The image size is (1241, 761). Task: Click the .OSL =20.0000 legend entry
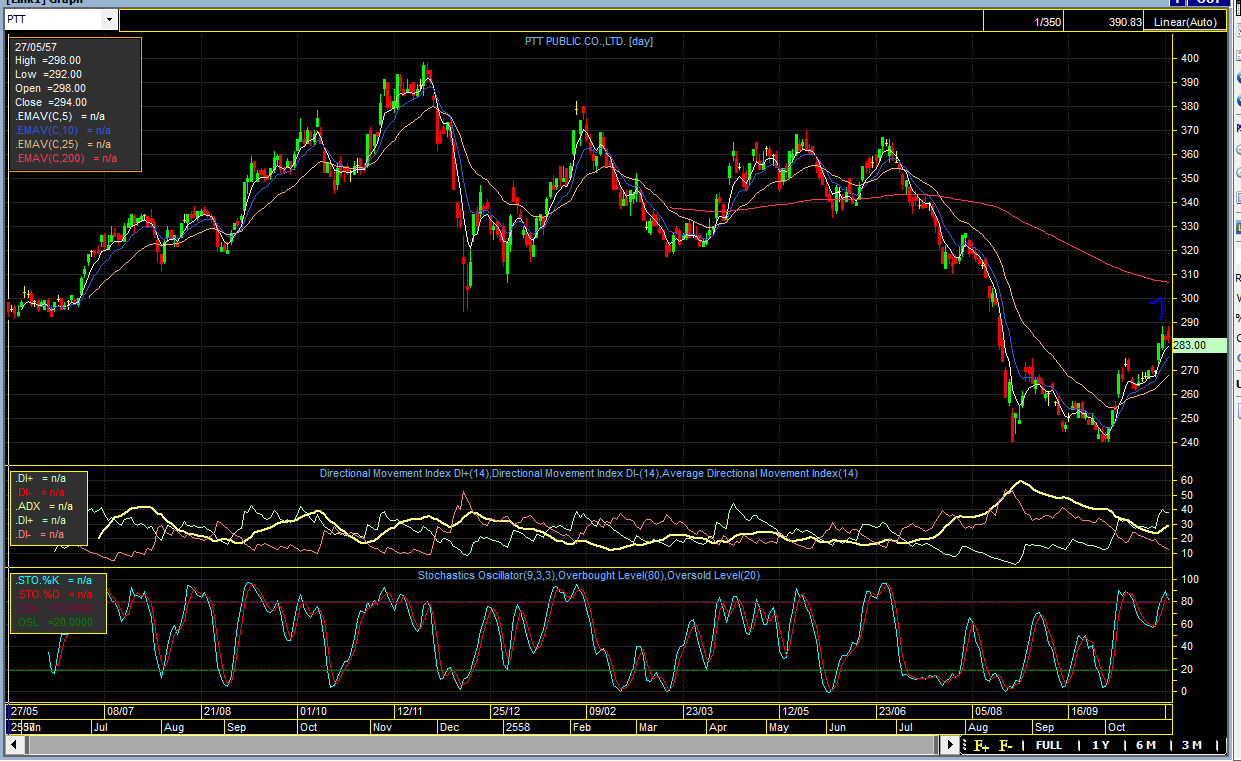[54, 622]
